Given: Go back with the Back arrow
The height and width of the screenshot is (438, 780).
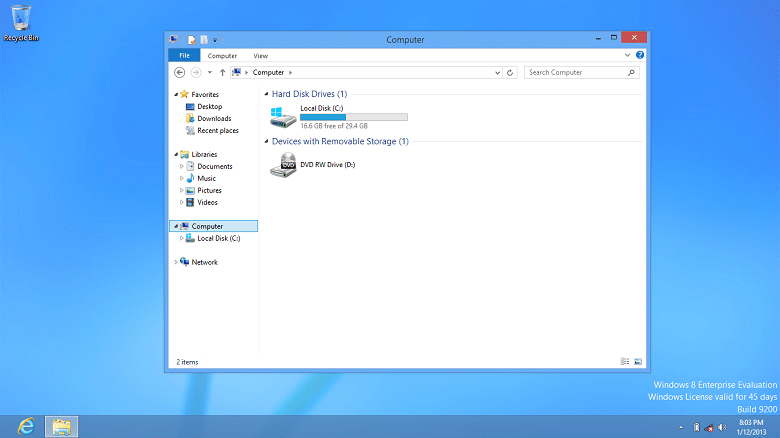Looking at the screenshot, I should [180, 73].
